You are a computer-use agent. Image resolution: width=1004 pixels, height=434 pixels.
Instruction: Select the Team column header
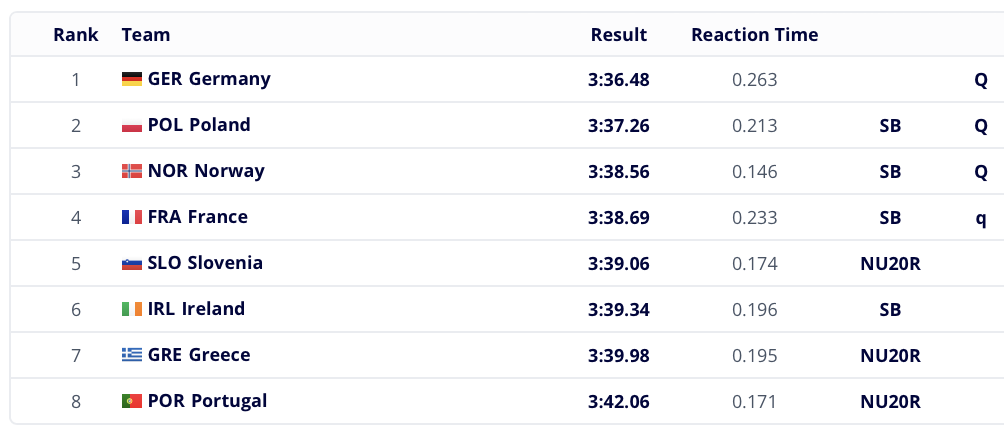146,35
